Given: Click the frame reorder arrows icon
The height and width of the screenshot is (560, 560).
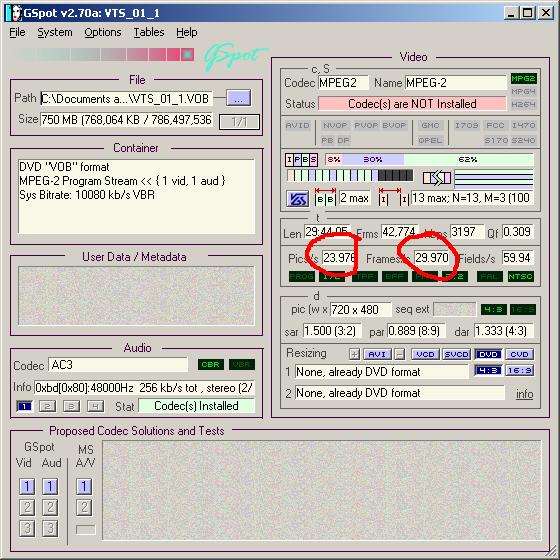Looking at the screenshot, I should coord(436,178).
